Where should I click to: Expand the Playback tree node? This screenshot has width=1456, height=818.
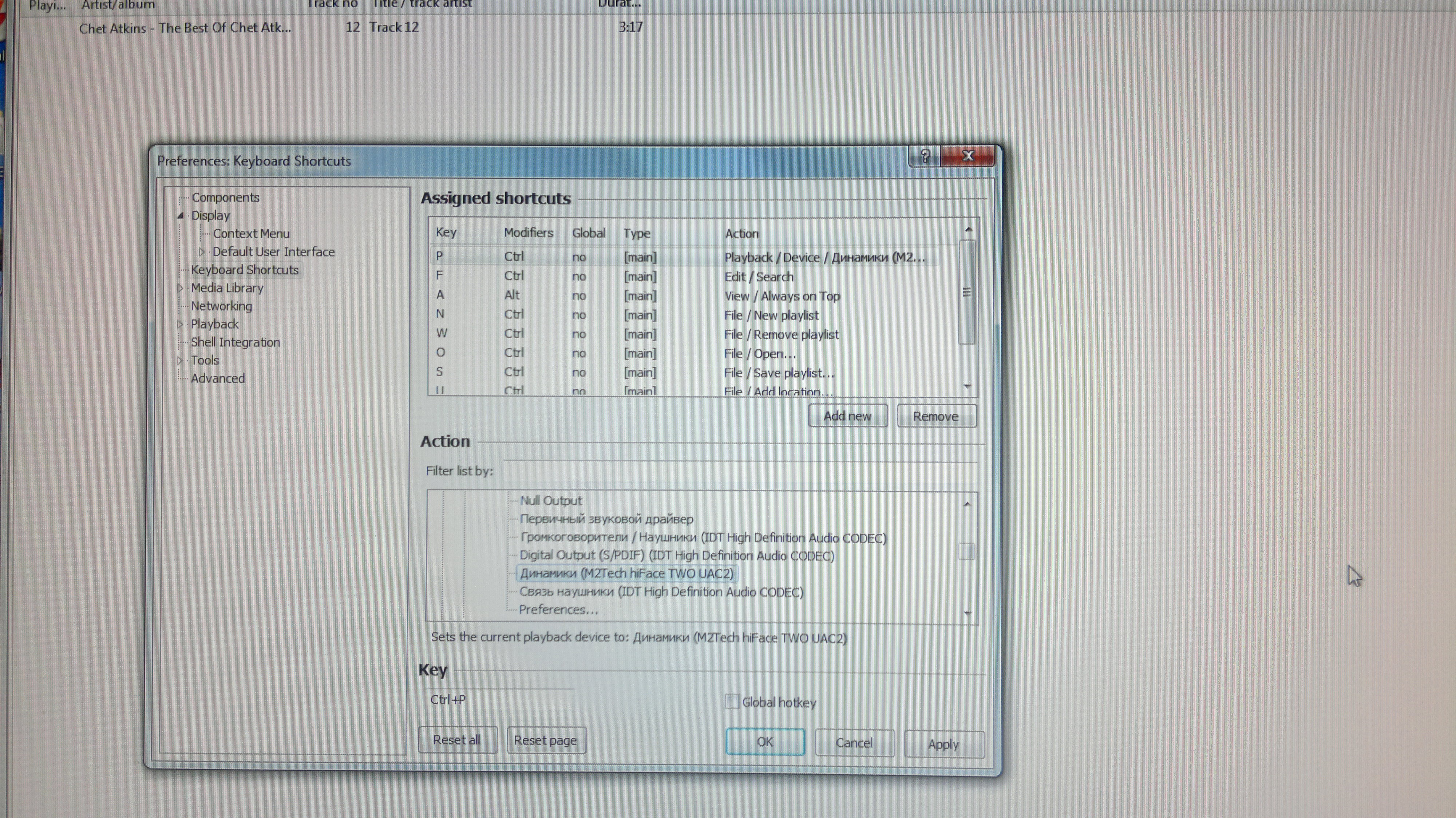click(x=180, y=324)
